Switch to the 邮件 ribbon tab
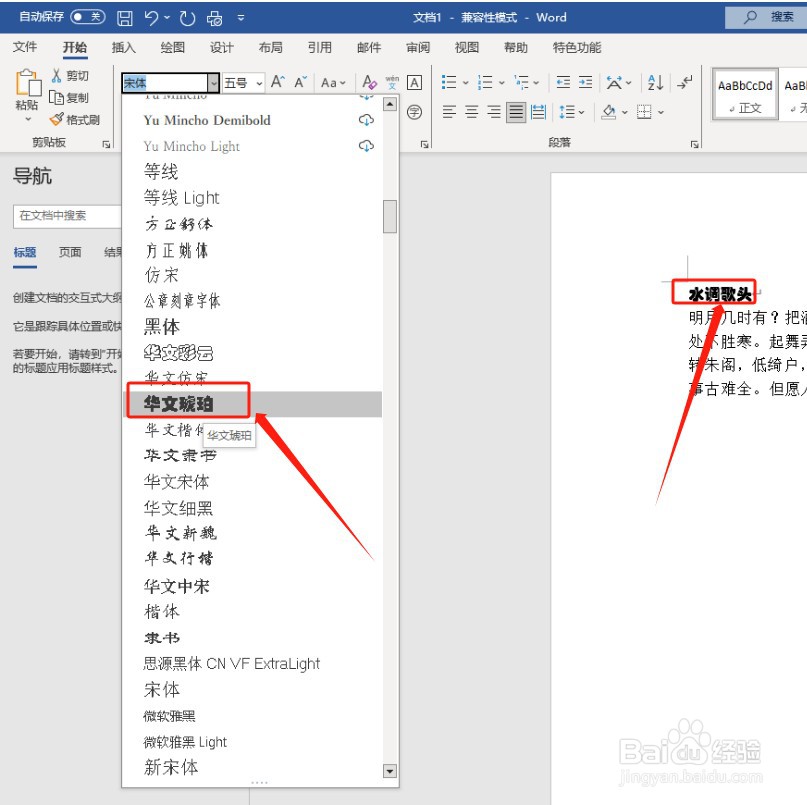The width and height of the screenshot is (807, 805). point(369,47)
